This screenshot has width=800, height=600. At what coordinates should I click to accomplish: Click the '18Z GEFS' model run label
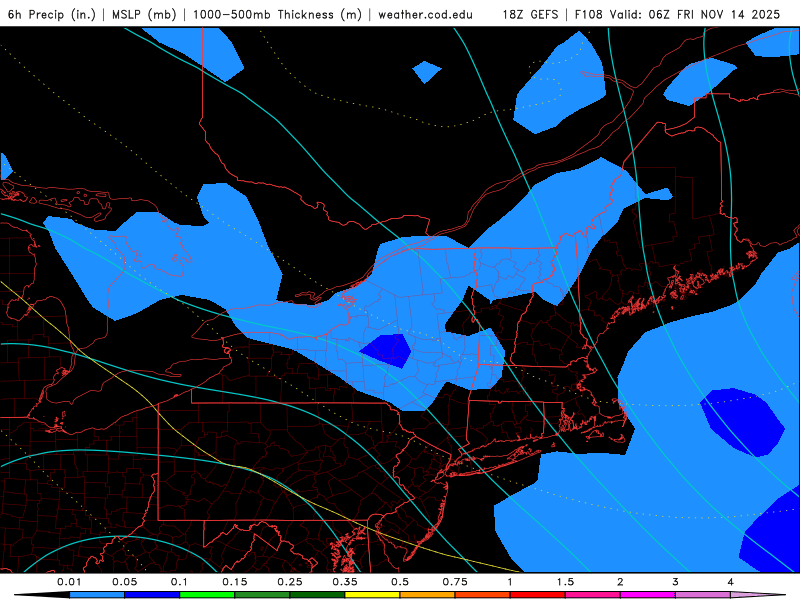click(x=530, y=14)
